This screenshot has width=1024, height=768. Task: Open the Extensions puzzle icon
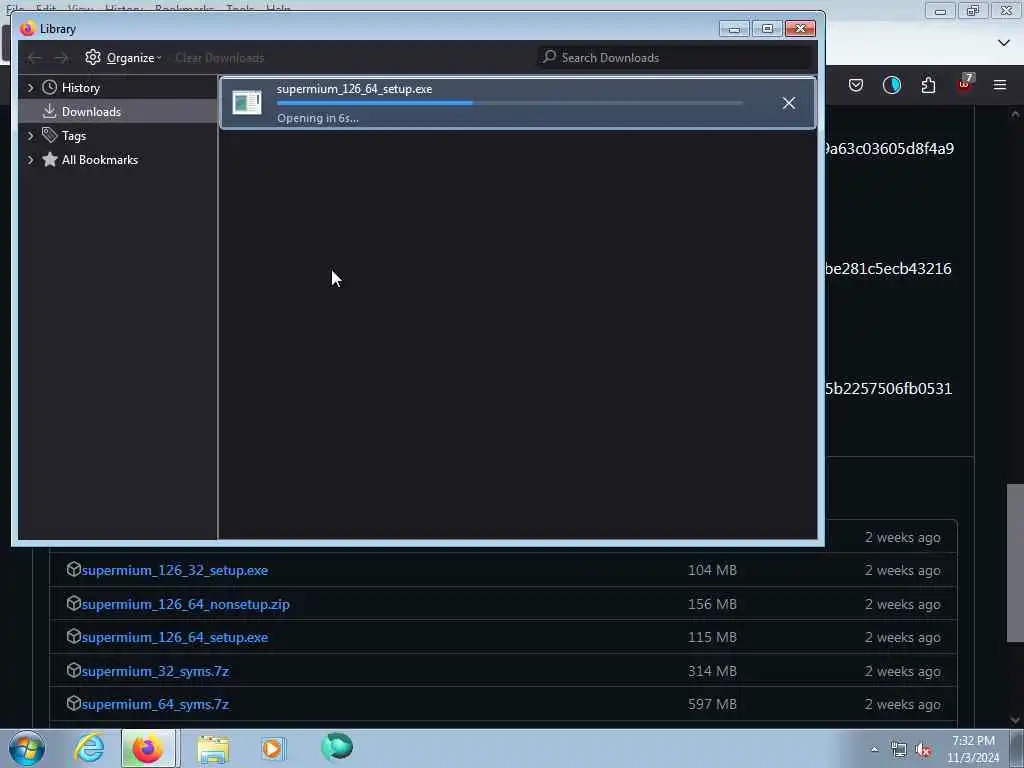point(928,86)
